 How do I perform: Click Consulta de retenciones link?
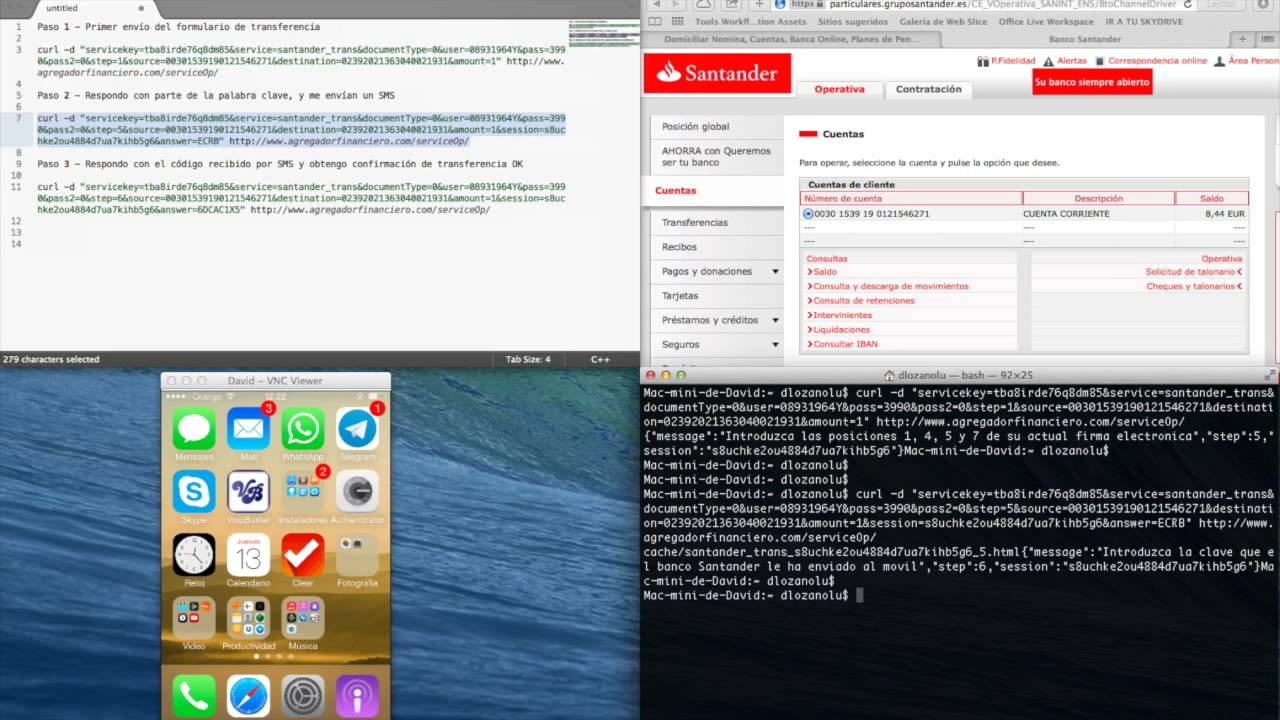(x=863, y=301)
